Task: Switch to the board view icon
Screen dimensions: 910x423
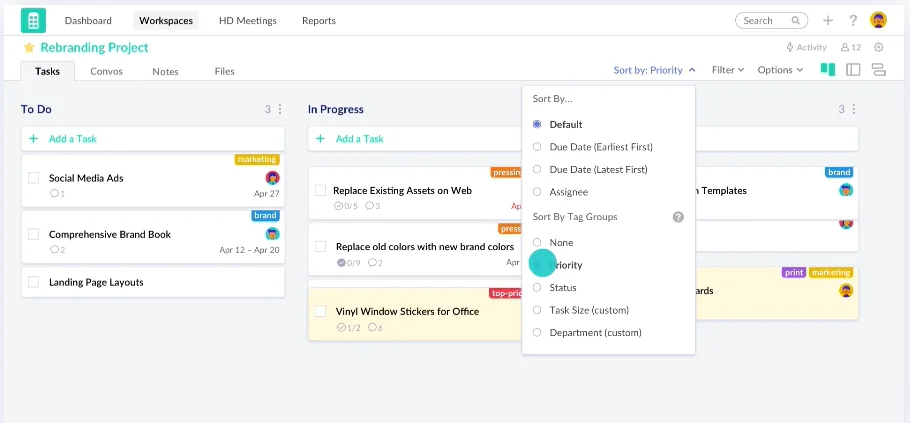Action: pyautogui.click(x=828, y=70)
